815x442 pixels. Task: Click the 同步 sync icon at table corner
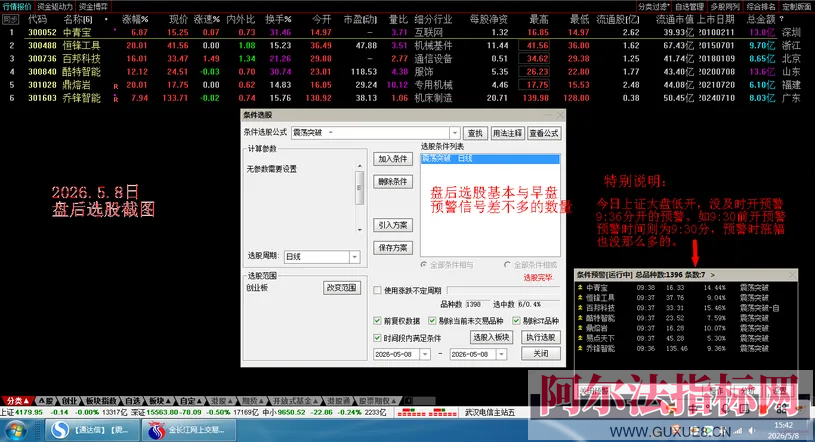click(x=10, y=20)
